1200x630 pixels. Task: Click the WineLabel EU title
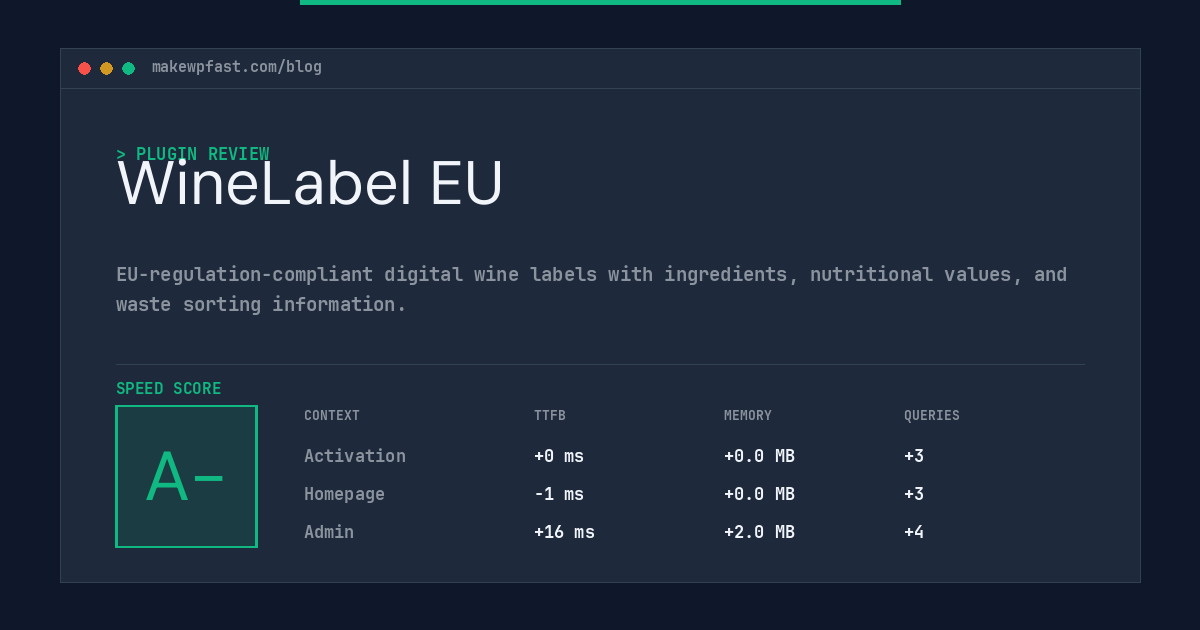[x=310, y=184]
